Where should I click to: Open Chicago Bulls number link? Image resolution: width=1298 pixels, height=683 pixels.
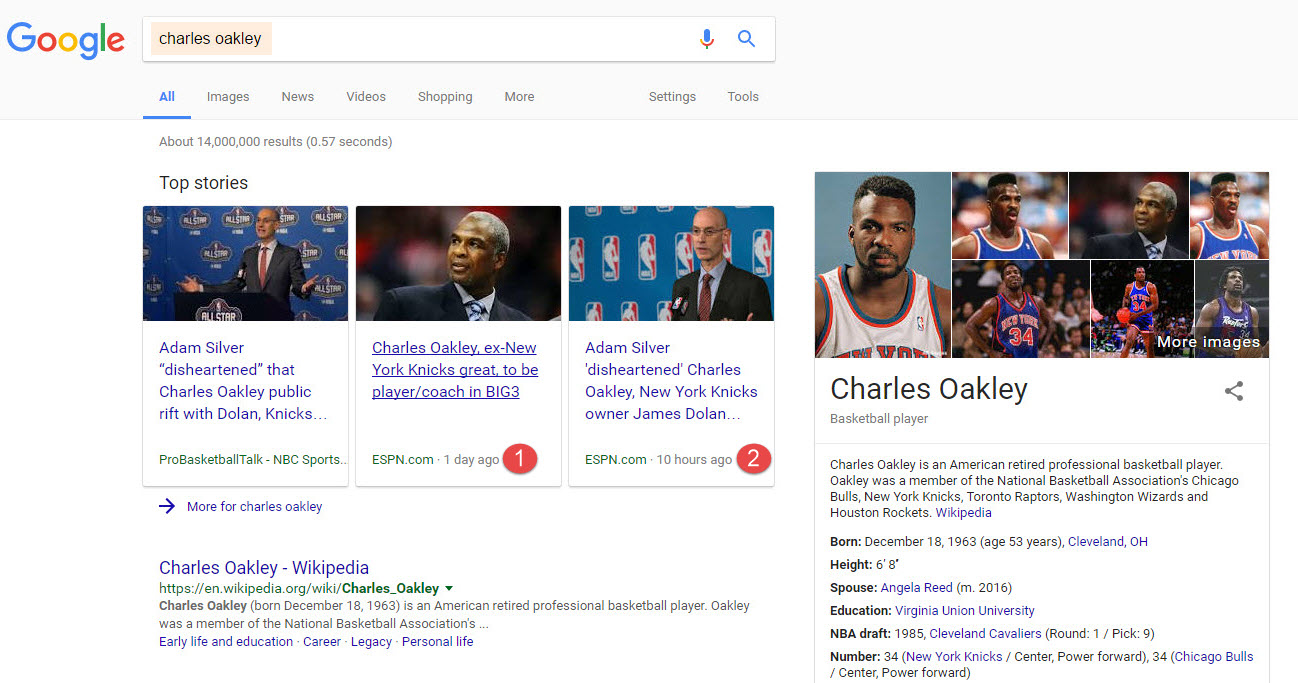(1214, 657)
